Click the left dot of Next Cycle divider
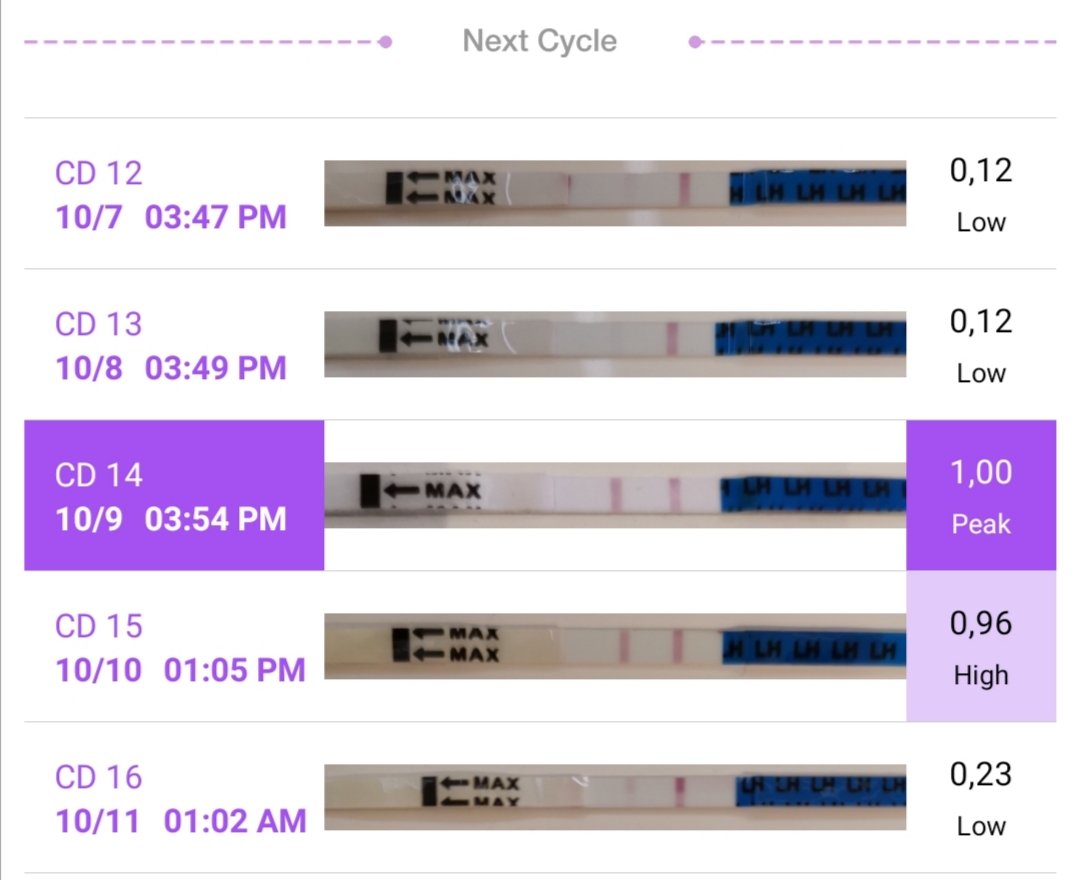The image size is (1080, 880). [386, 42]
